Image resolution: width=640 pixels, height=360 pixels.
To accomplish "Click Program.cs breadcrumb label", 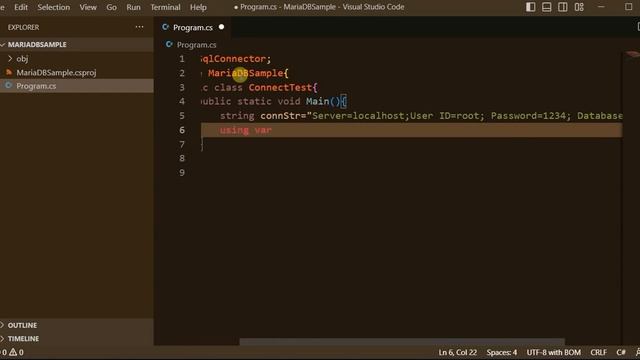I will [x=196, y=44].
